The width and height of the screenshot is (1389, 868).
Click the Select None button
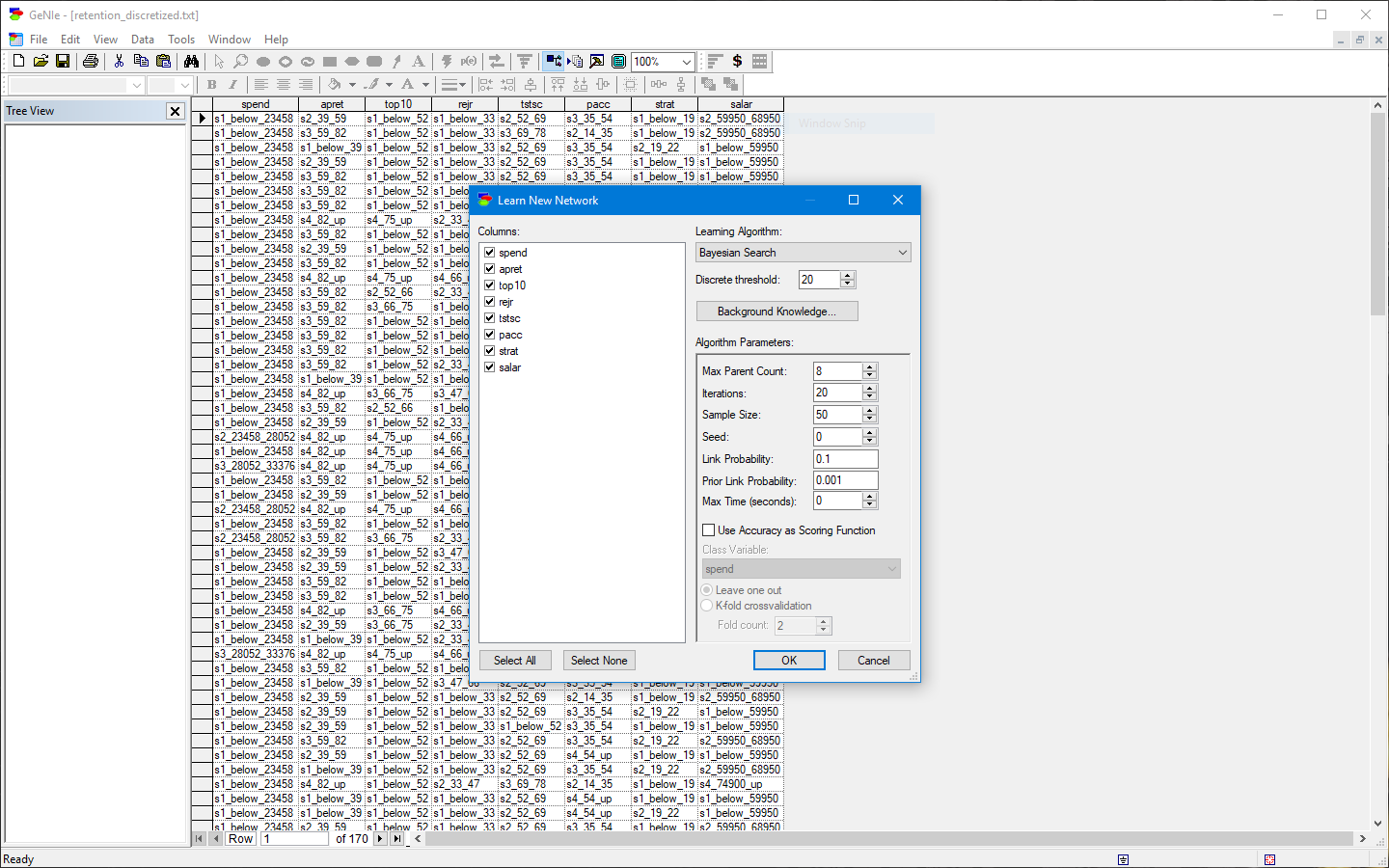(x=599, y=660)
